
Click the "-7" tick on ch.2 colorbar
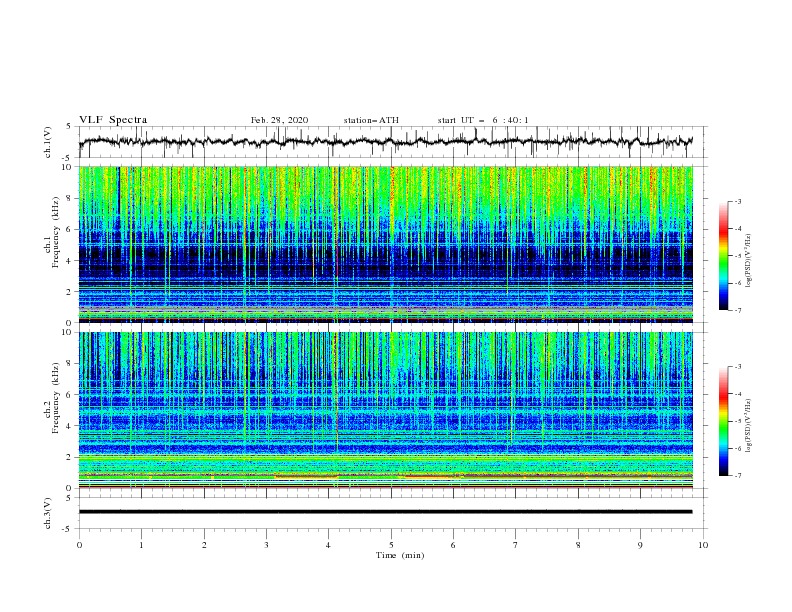[737, 475]
